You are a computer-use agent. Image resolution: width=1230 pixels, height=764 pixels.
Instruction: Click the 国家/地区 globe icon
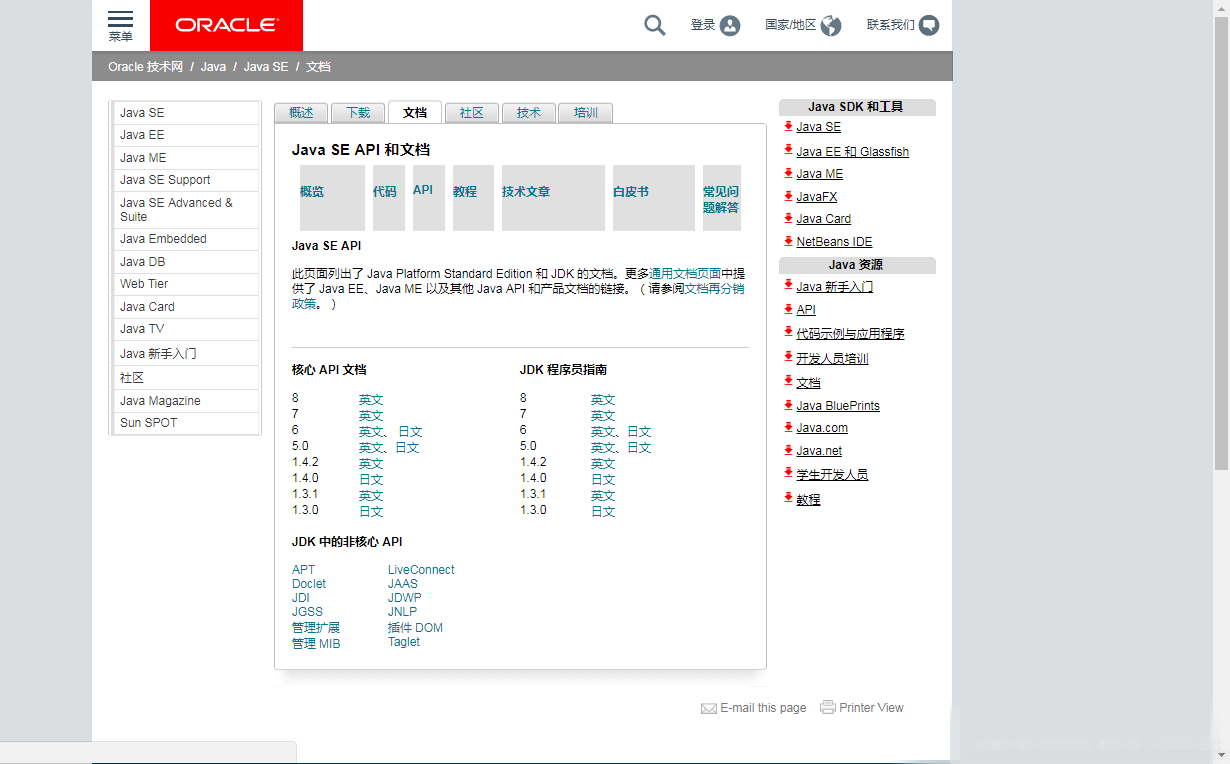pos(831,26)
